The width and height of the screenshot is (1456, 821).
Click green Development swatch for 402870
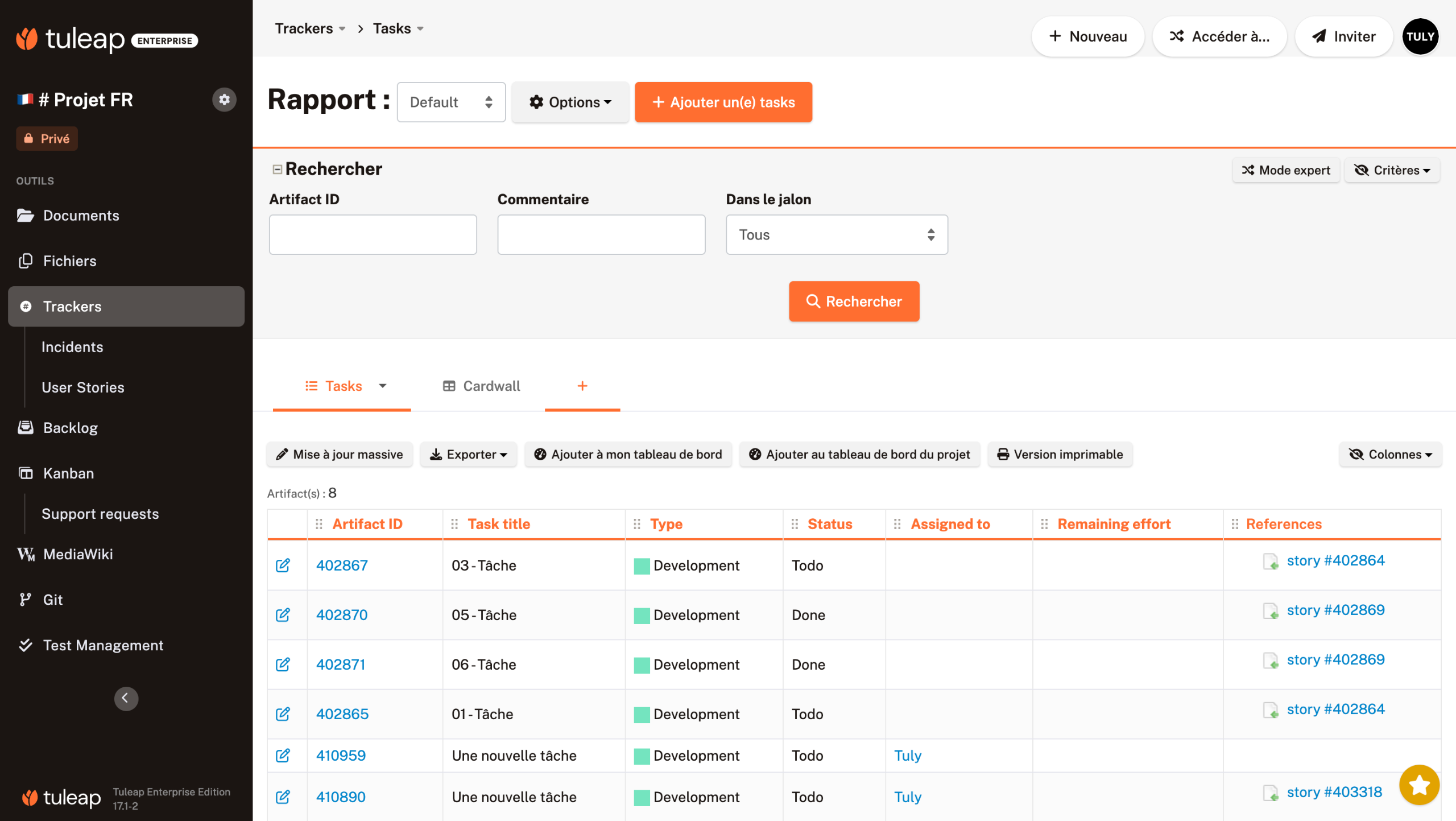[642, 615]
